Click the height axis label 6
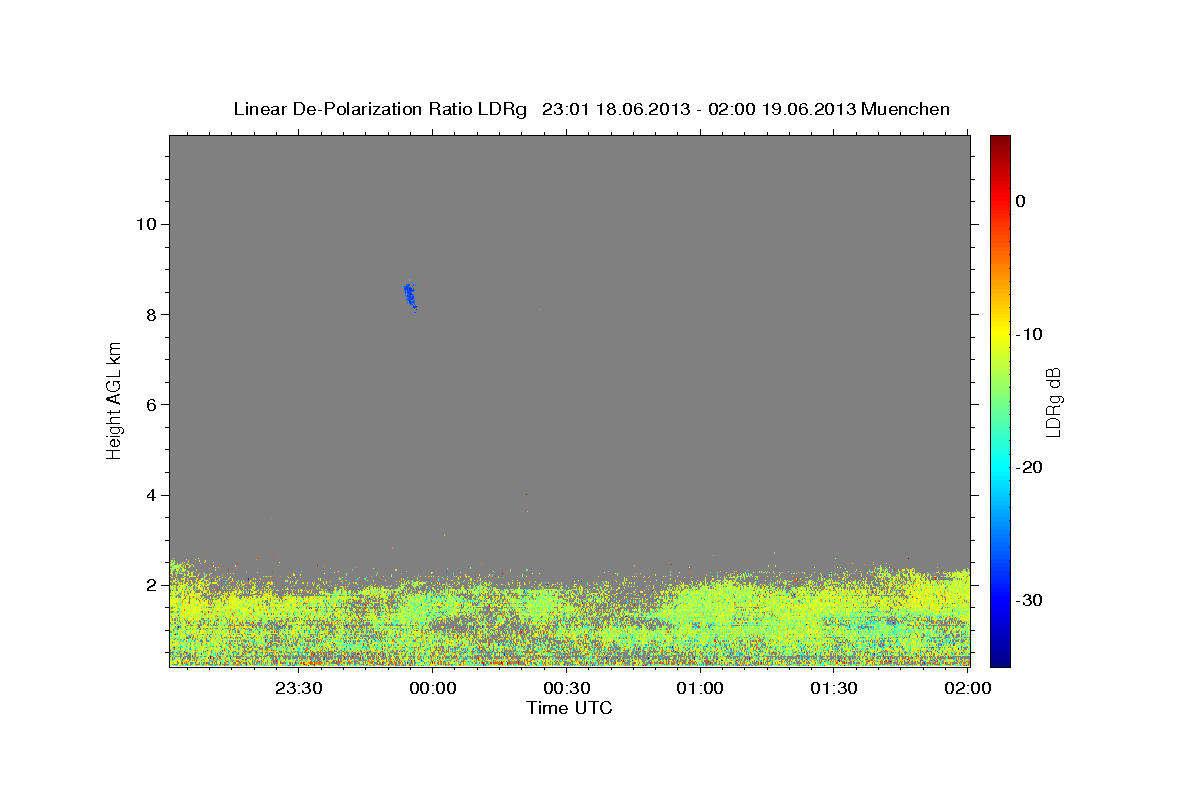 (x=150, y=404)
